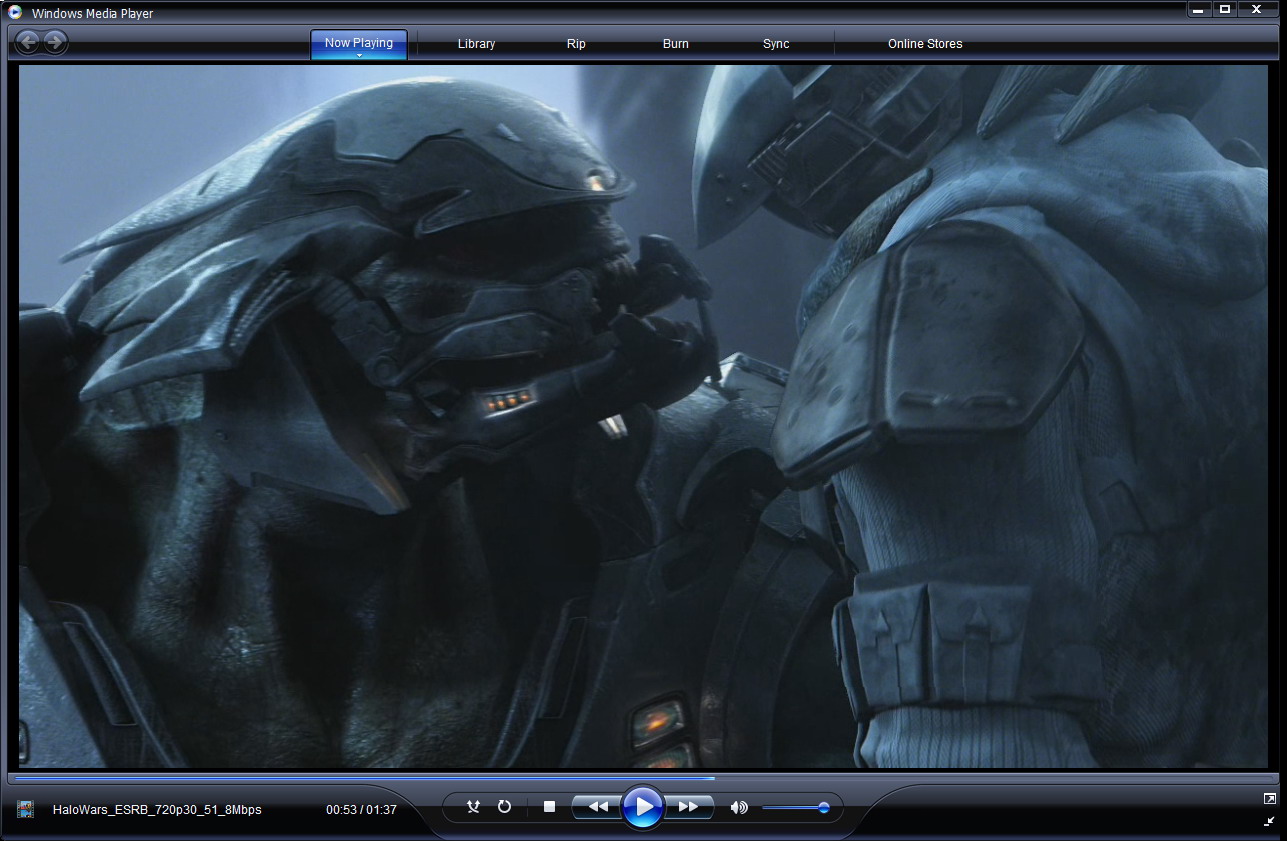Open the Library tab
1287x841 pixels.
476,44
